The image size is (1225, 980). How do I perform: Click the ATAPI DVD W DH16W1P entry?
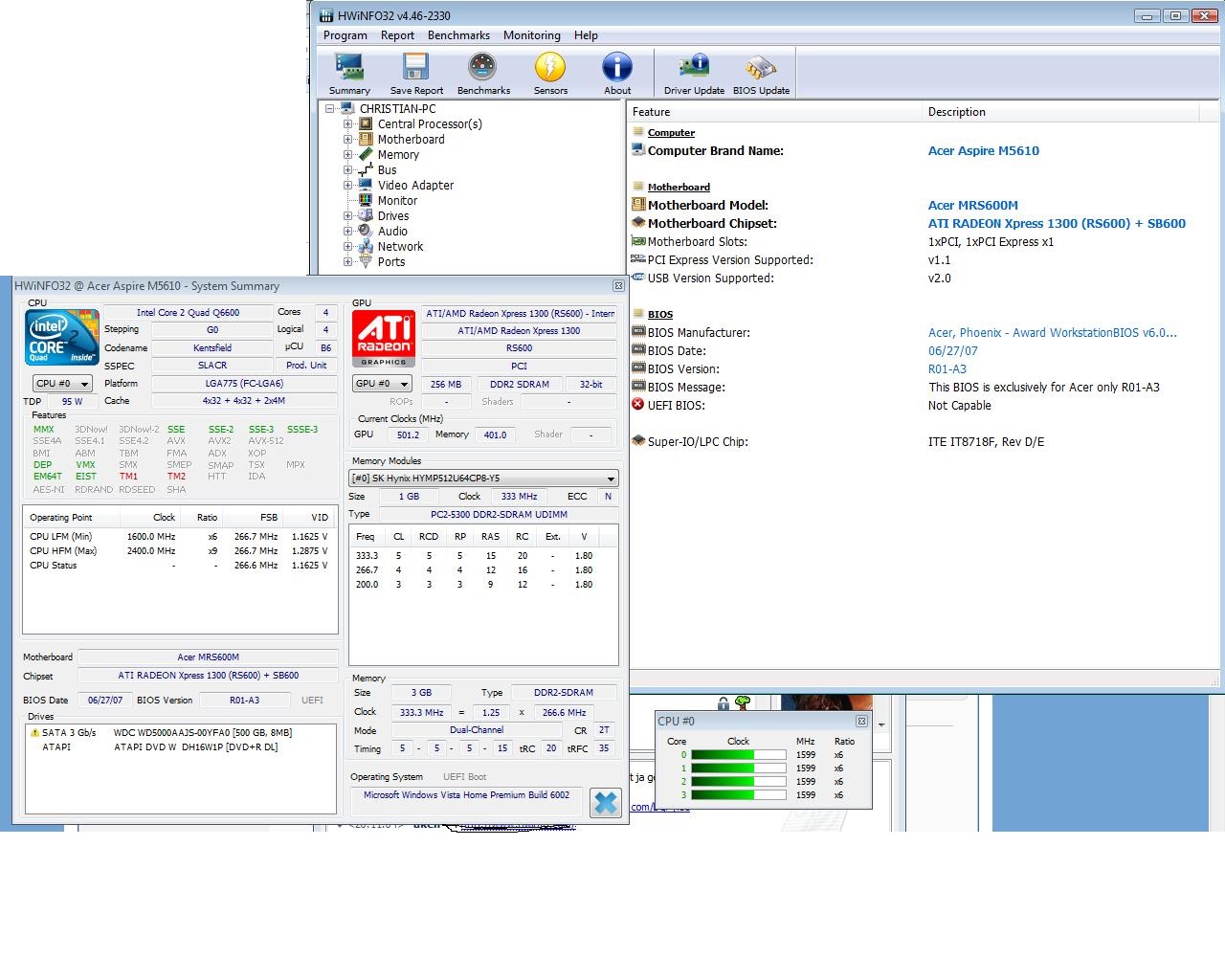[x=195, y=747]
